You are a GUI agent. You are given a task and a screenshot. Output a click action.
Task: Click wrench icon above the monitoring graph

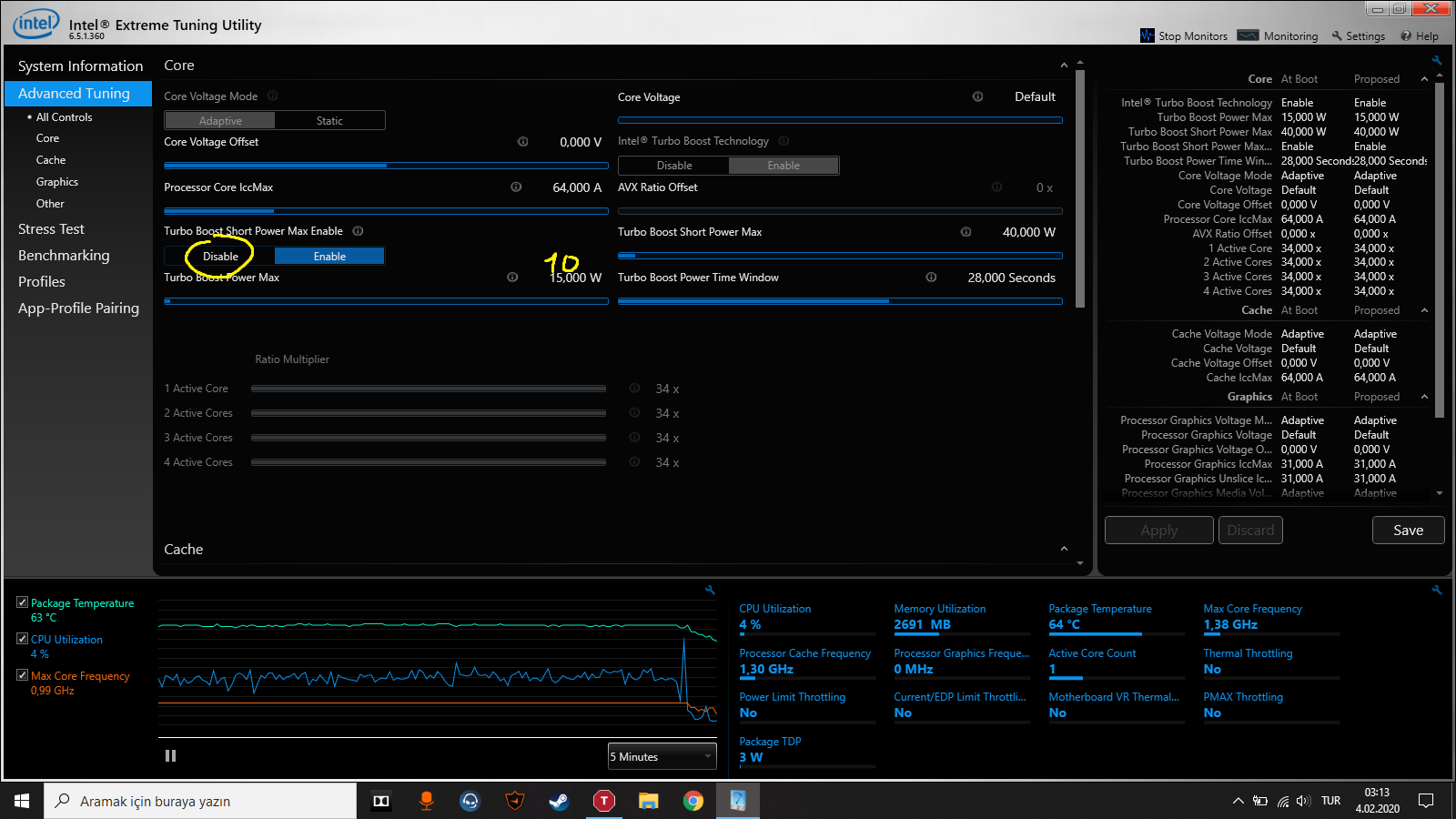click(x=710, y=591)
